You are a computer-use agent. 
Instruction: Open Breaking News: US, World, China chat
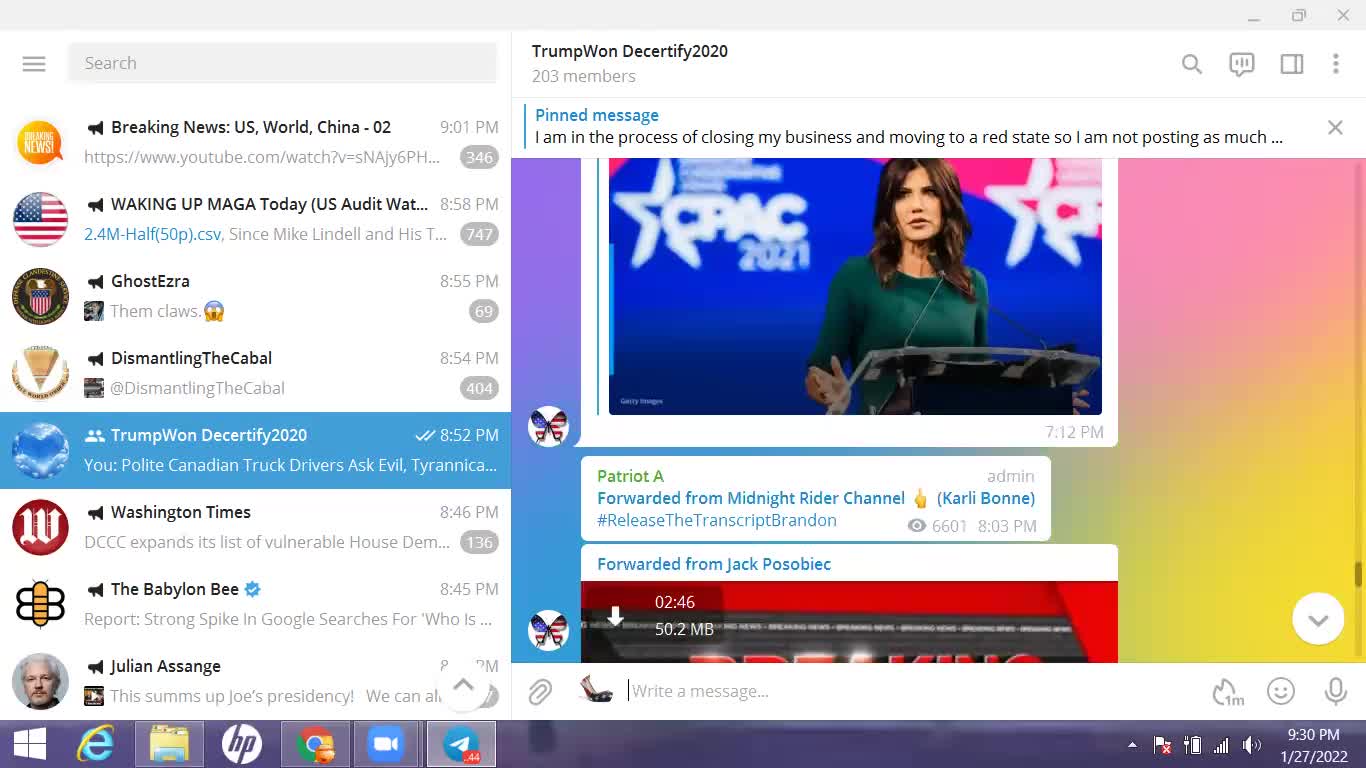coord(255,142)
